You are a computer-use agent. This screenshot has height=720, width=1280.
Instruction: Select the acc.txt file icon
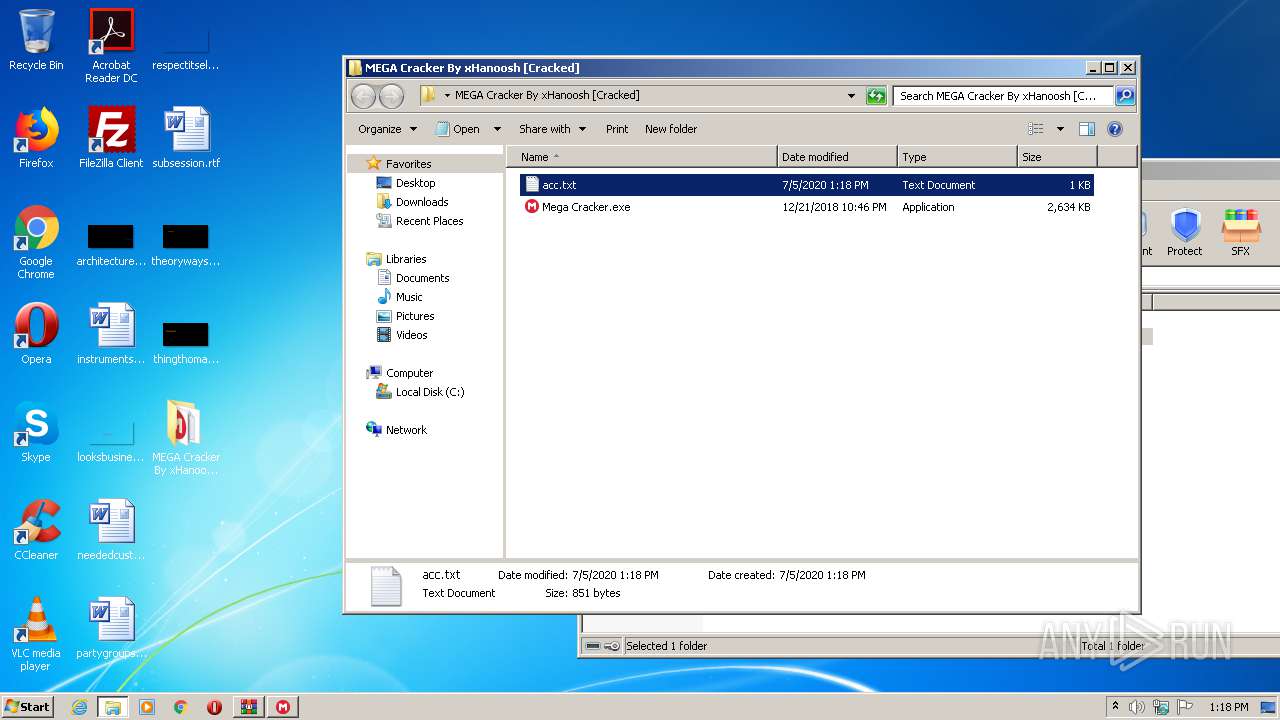click(x=532, y=185)
